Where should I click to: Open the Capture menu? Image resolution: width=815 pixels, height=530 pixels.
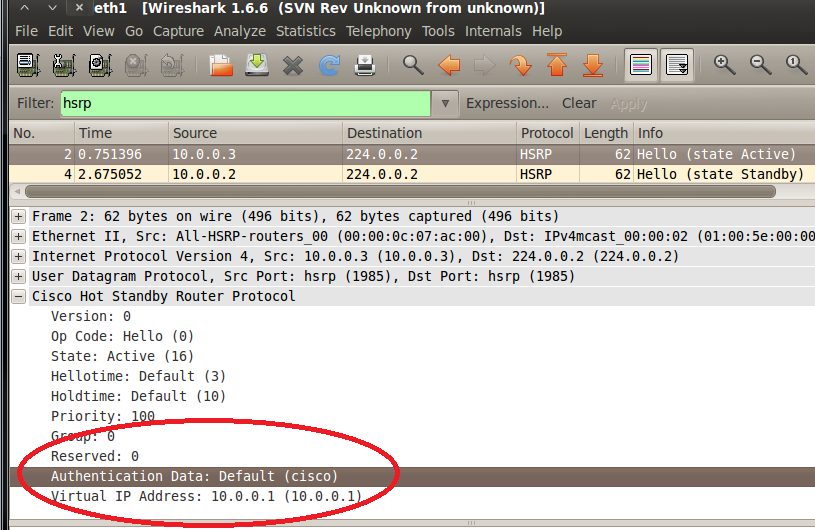click(178, 31)
